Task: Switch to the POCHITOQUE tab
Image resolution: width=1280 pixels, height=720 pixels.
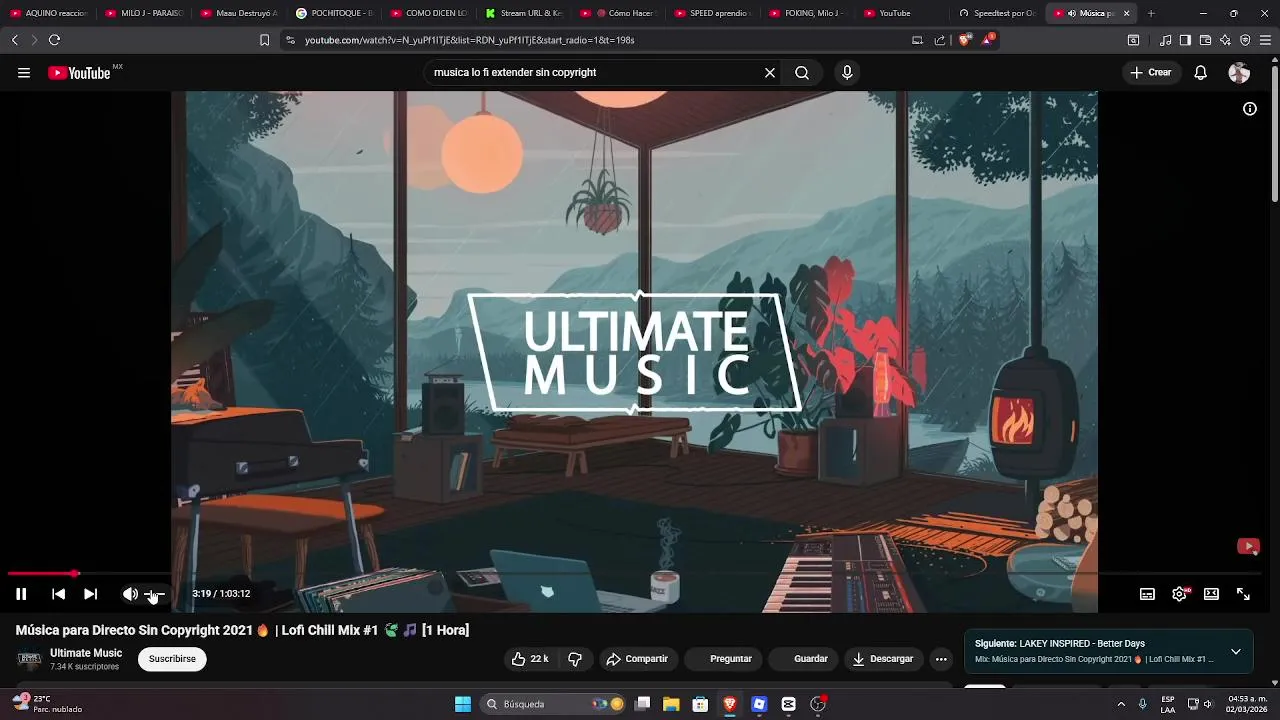Action: pyautogui.click(x=333, y=13)
